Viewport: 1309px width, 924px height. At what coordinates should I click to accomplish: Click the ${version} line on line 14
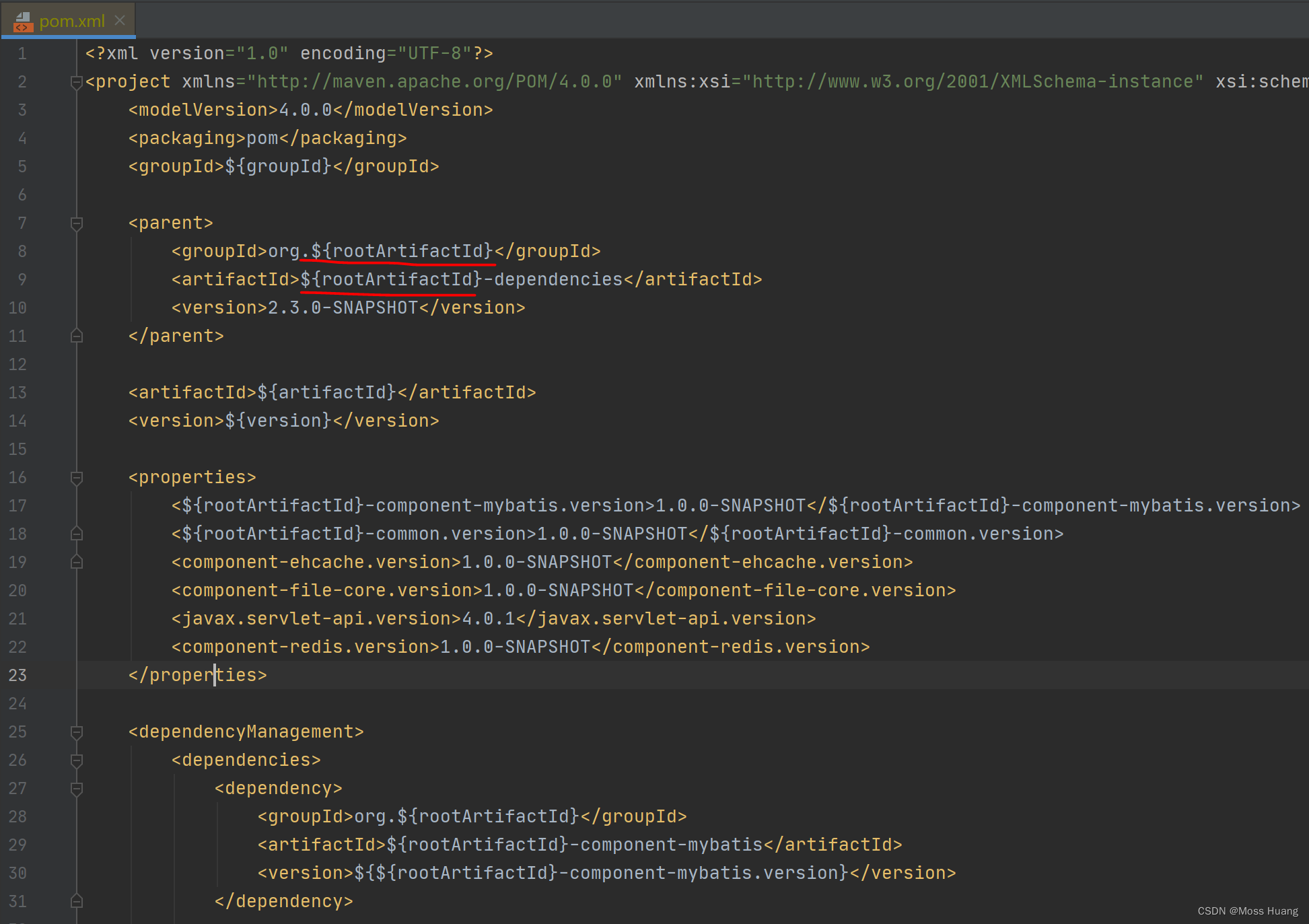pos(284,421)
